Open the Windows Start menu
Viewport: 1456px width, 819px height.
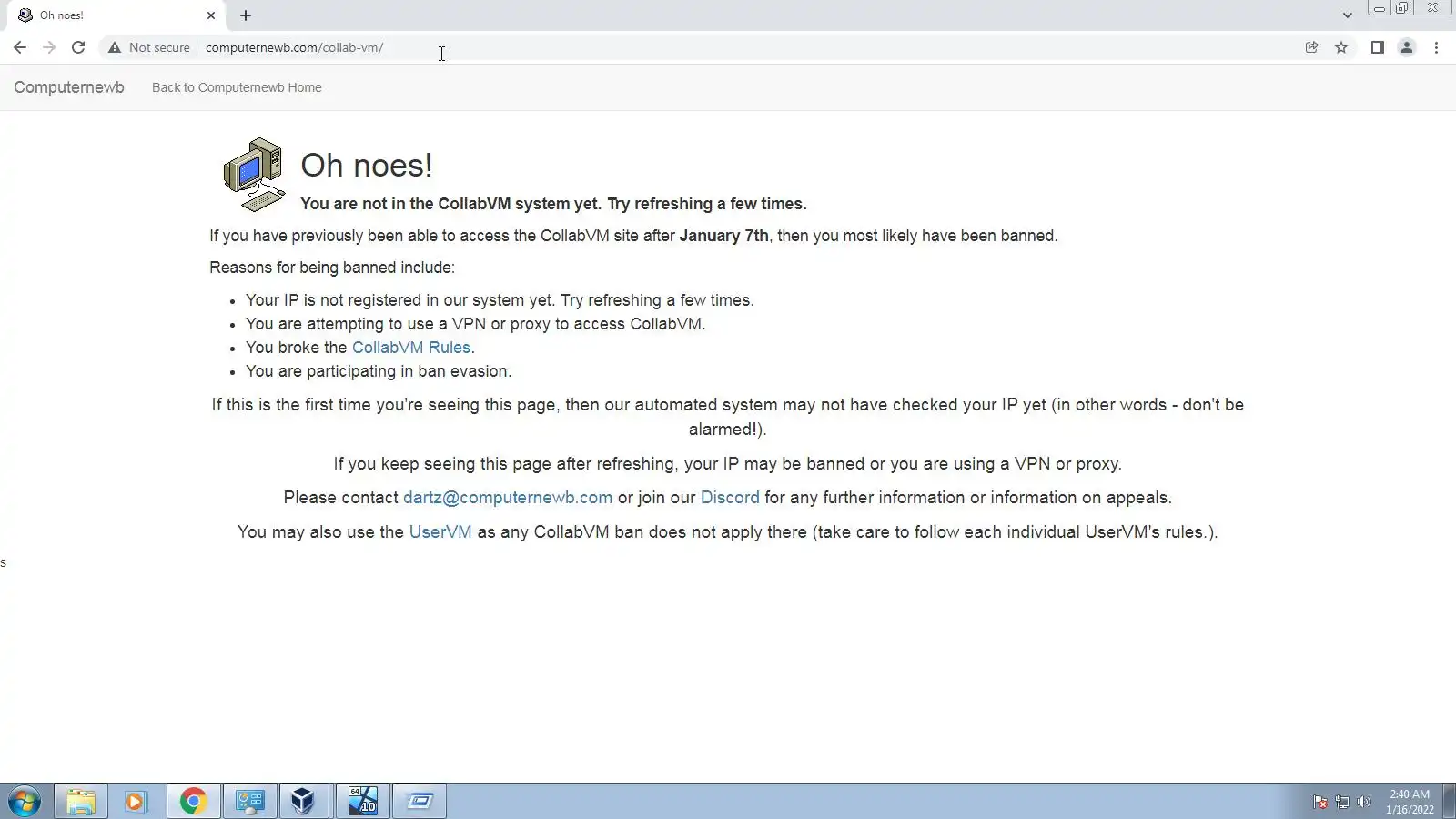click(25, 802)
